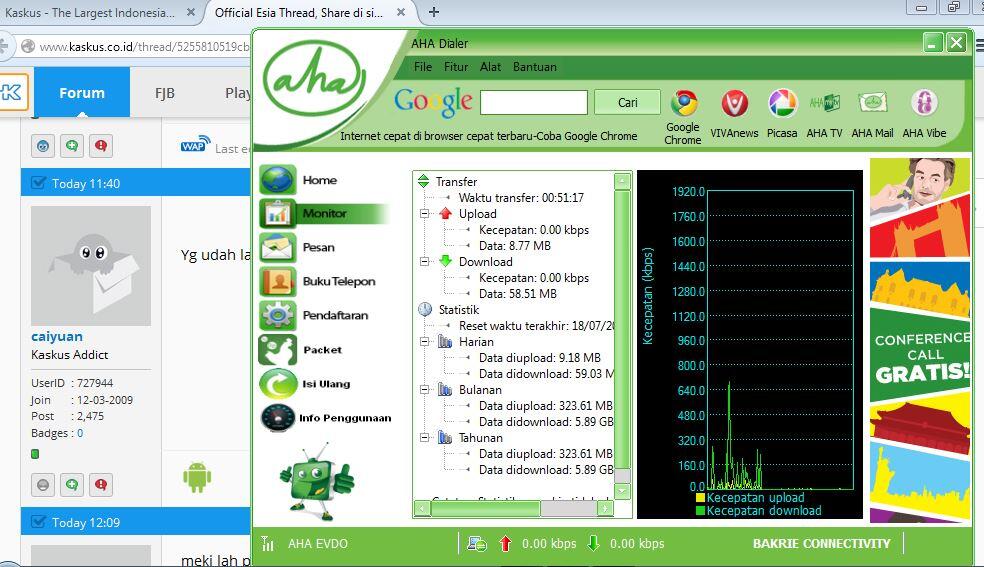Open the Home section in AHA Dialer

[279, 180]
